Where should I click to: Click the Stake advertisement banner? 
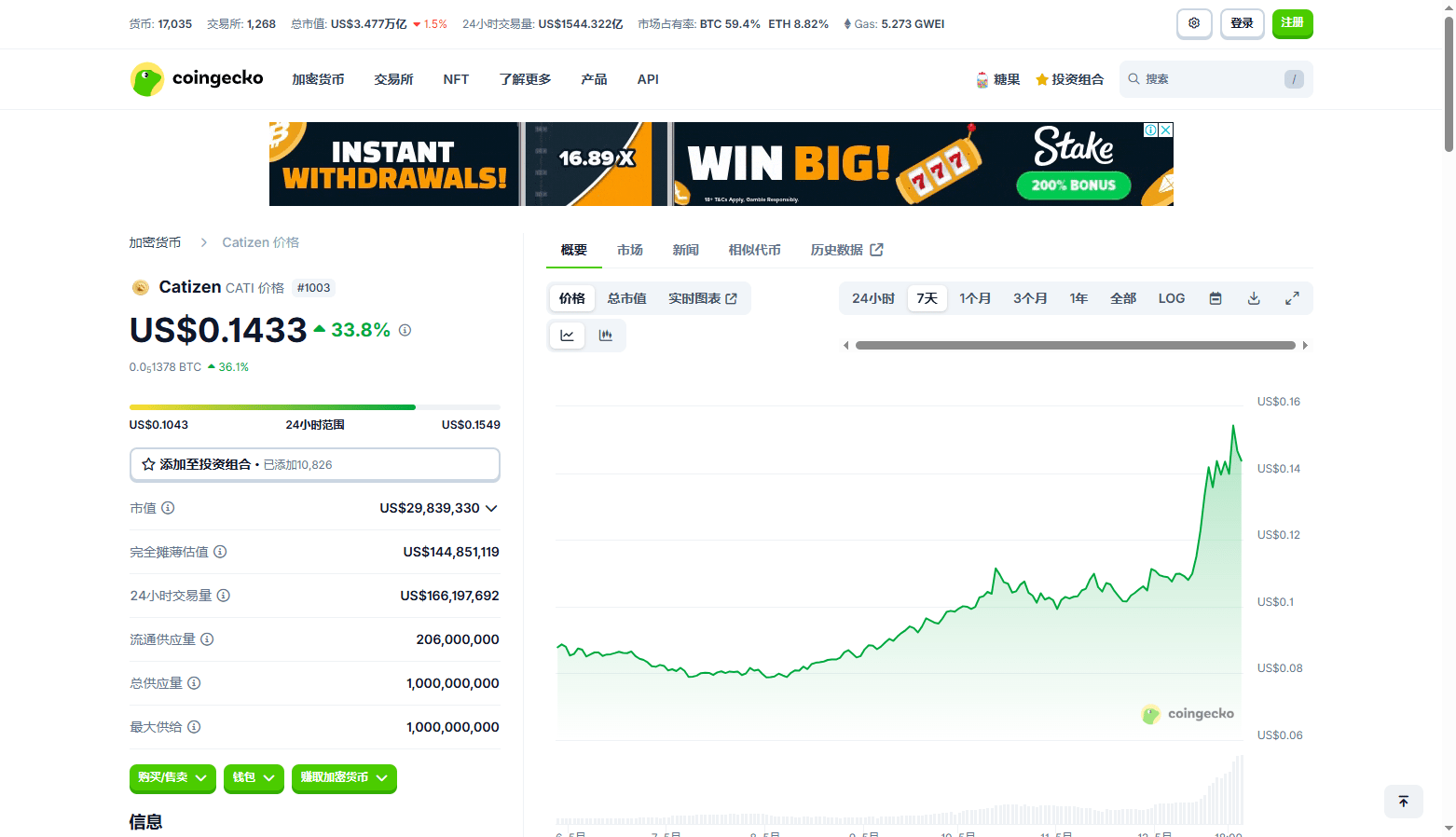coord(721,164)
